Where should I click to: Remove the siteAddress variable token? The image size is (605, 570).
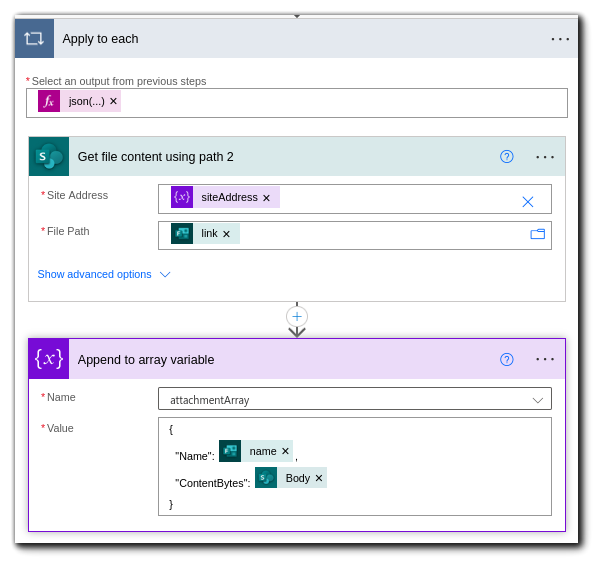(266, 198)
